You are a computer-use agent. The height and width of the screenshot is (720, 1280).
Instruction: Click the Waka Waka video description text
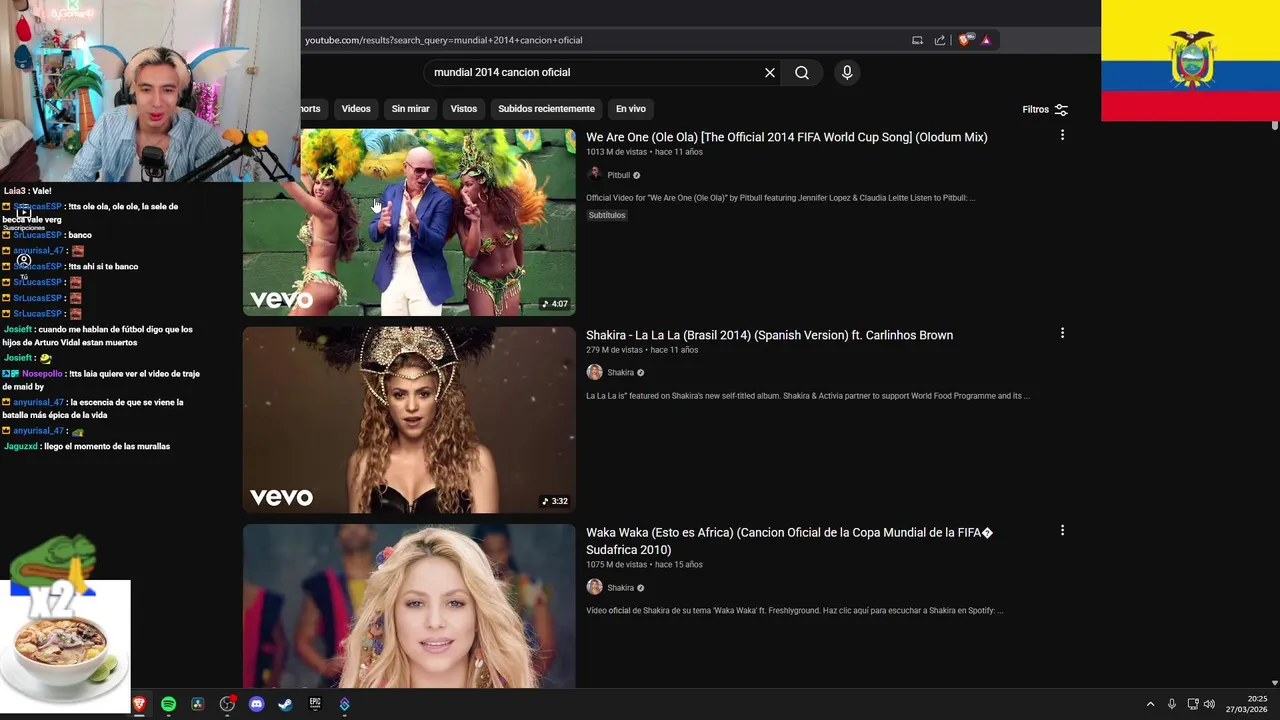[x=795, y=611]
